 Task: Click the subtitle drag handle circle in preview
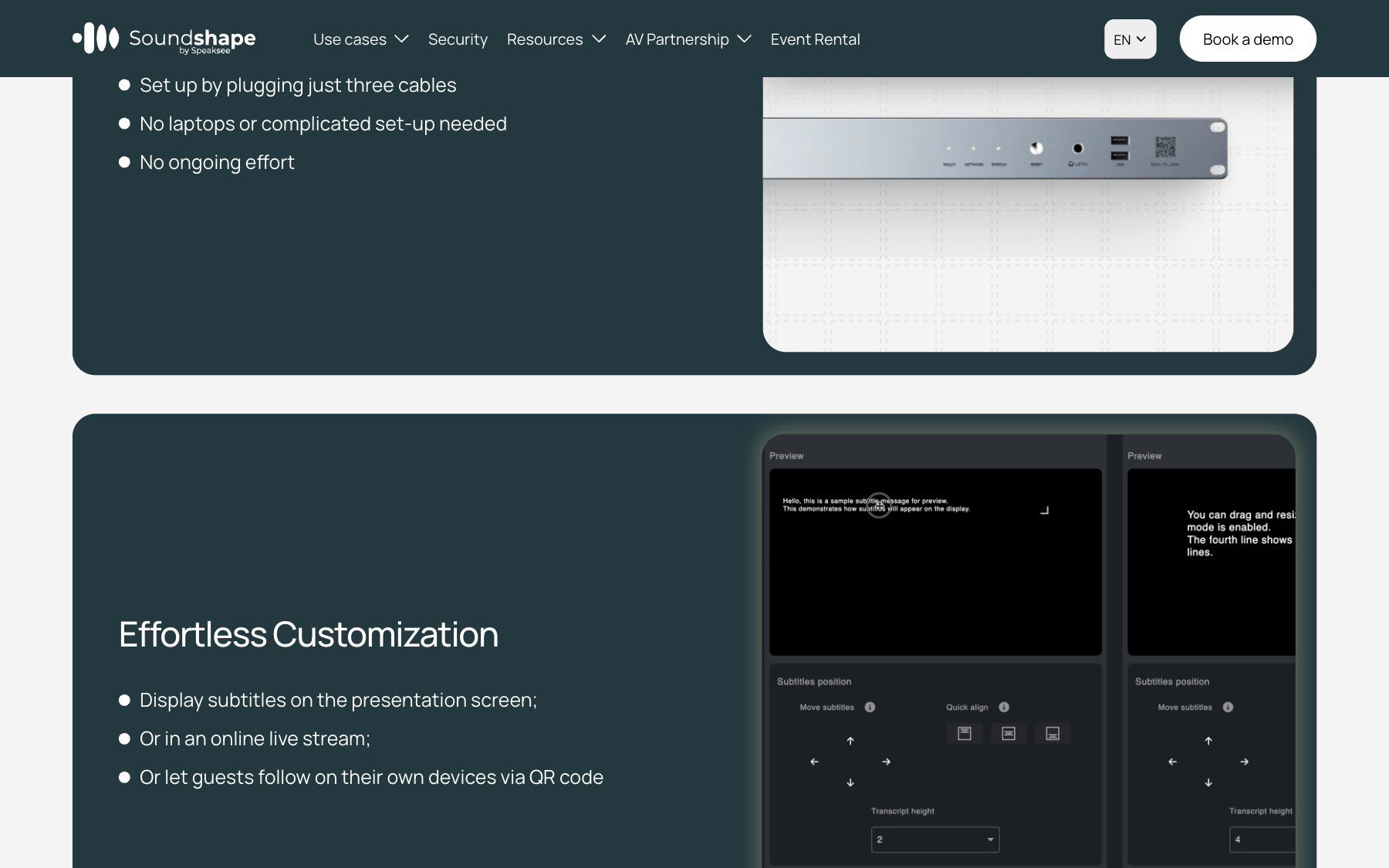(x=879, y=505)
